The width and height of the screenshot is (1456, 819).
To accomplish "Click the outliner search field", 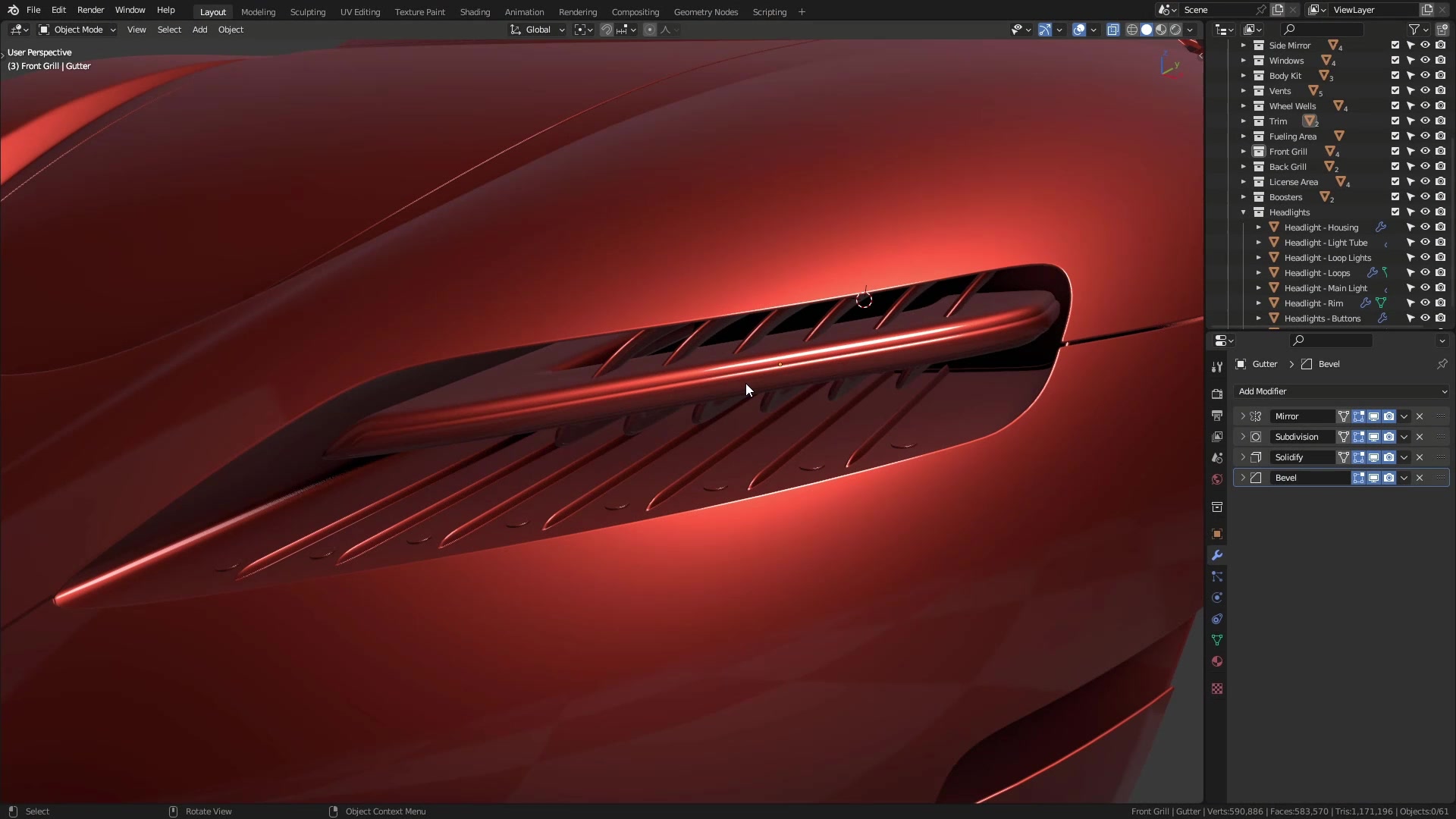I will point(1322,30).
